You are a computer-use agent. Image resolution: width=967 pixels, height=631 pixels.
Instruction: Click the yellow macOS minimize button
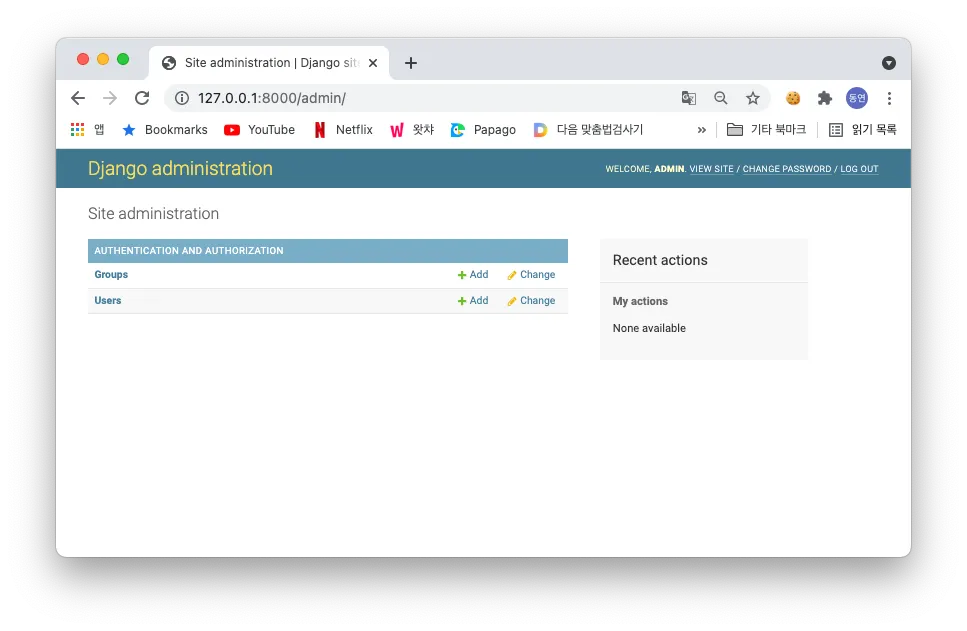[x=103, y=59]
